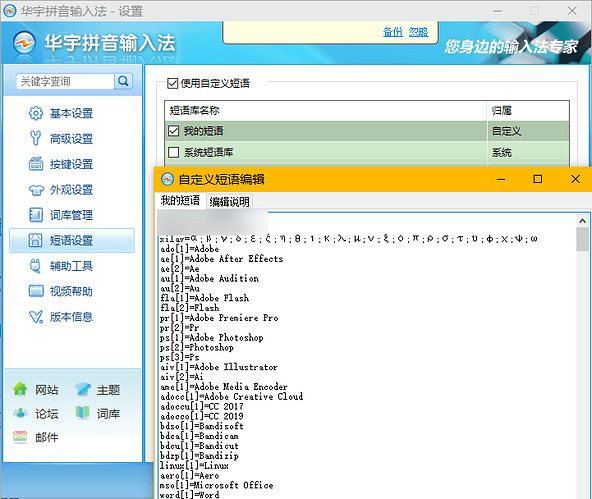The width and height of the screenshot is (592, 499).
Task: Open the 主题 link
Action: pyautogui.click(x=108, y=390)
